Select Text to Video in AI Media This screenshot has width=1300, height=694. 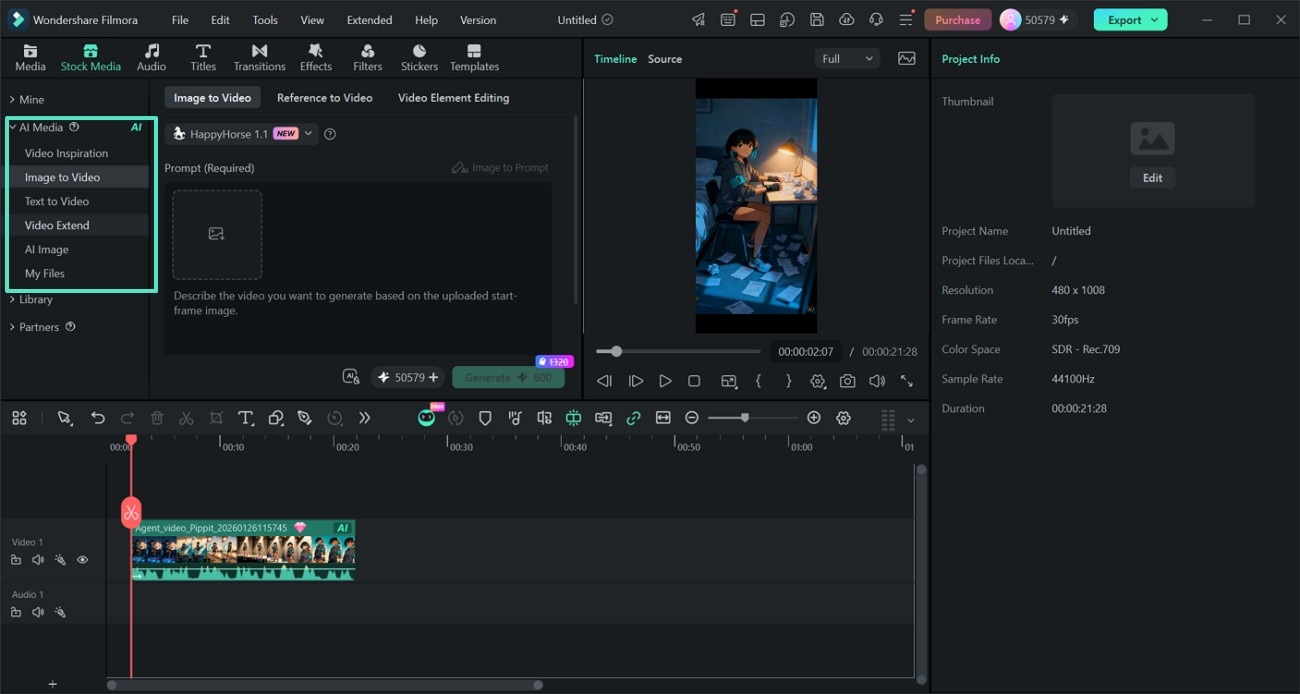57,201
